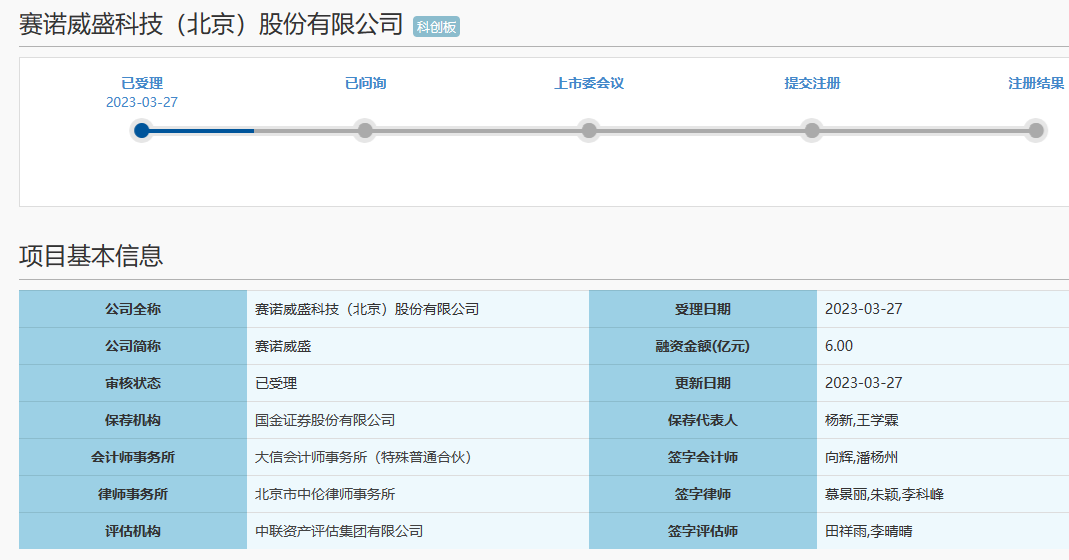
Task: Click the 签字律师 header cell
Action: (x=703, y=494)
